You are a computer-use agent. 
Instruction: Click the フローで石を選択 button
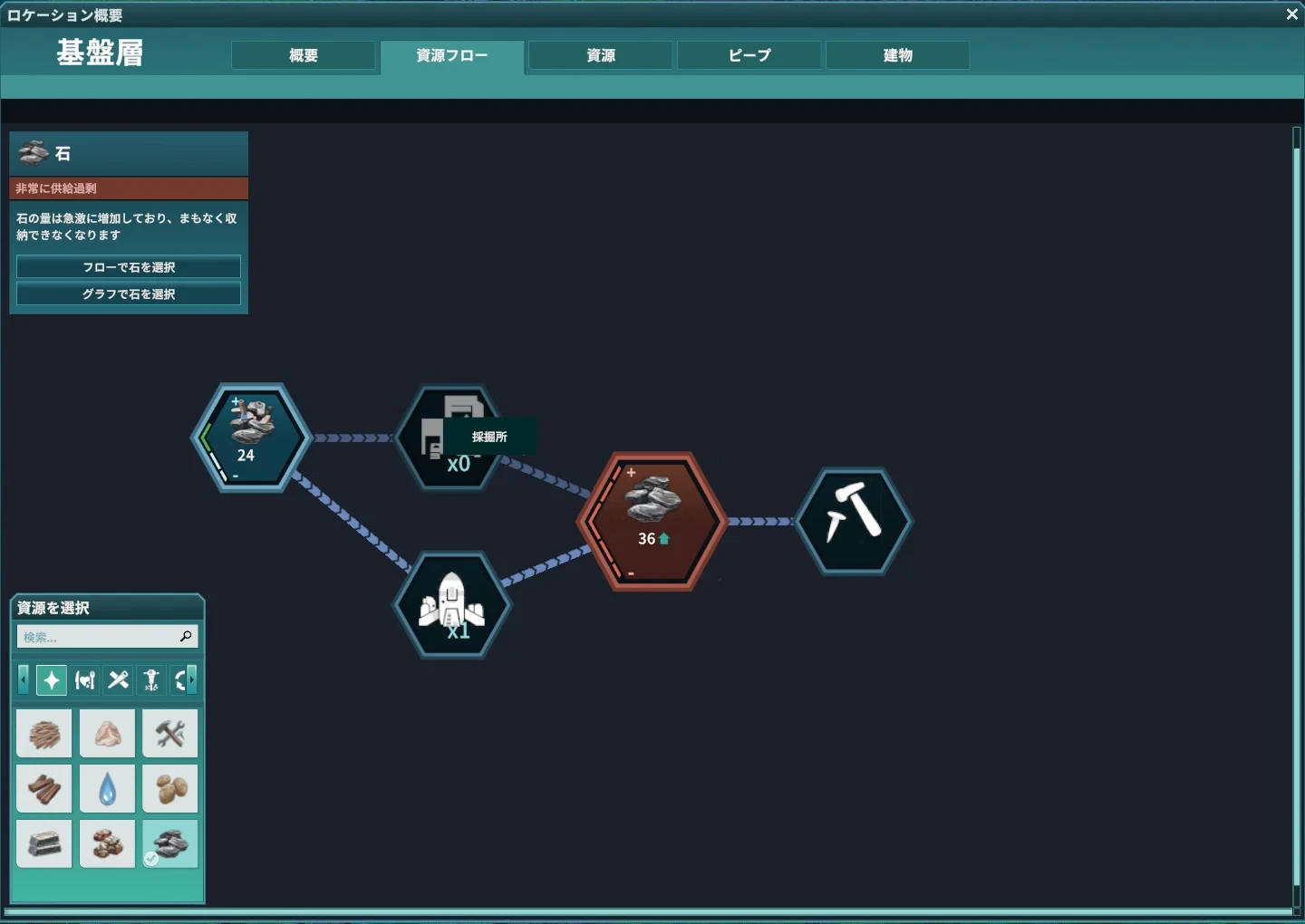tap(129, 267)
